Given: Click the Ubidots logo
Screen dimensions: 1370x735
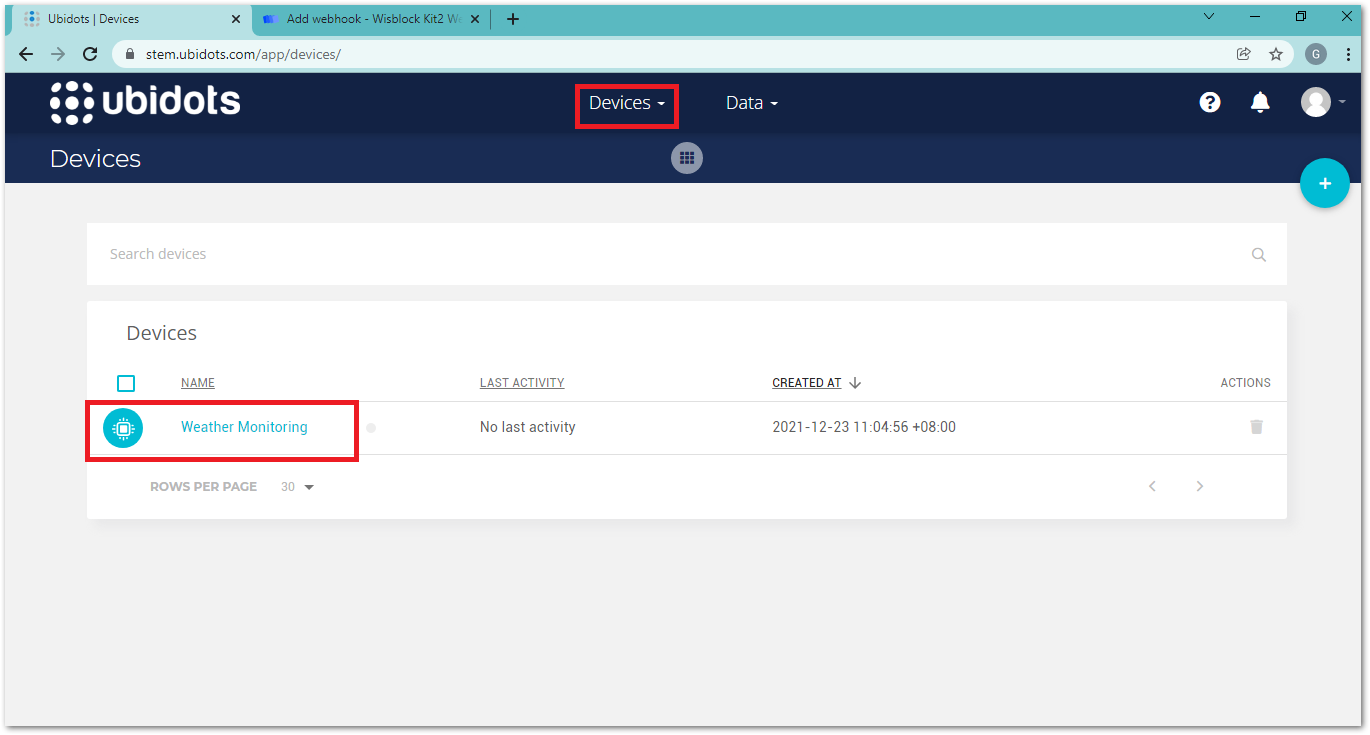Looking at the screenshot, I should [x=145, y=102].
